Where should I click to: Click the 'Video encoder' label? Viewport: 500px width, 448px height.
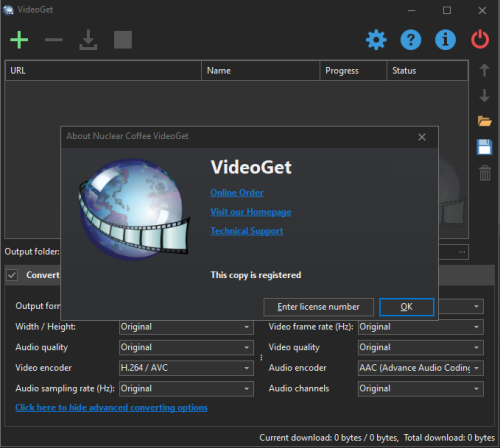click(43, 368)
